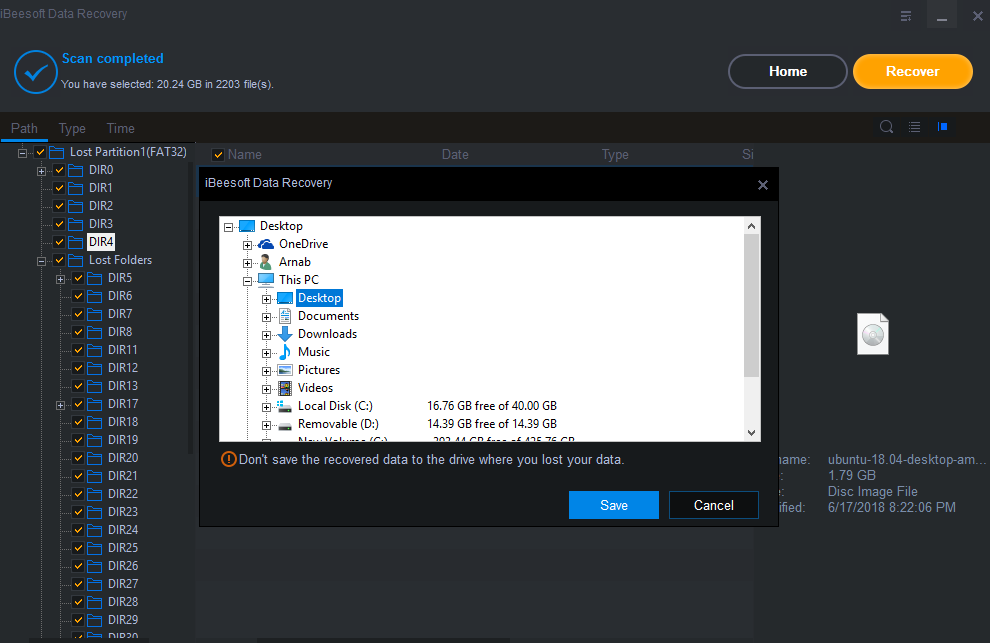The height and width of the screenshot is (643, 990).
Task: Collapse the Lost Partition1(FAT32) tree node
Action: click(x=23, y=153)
